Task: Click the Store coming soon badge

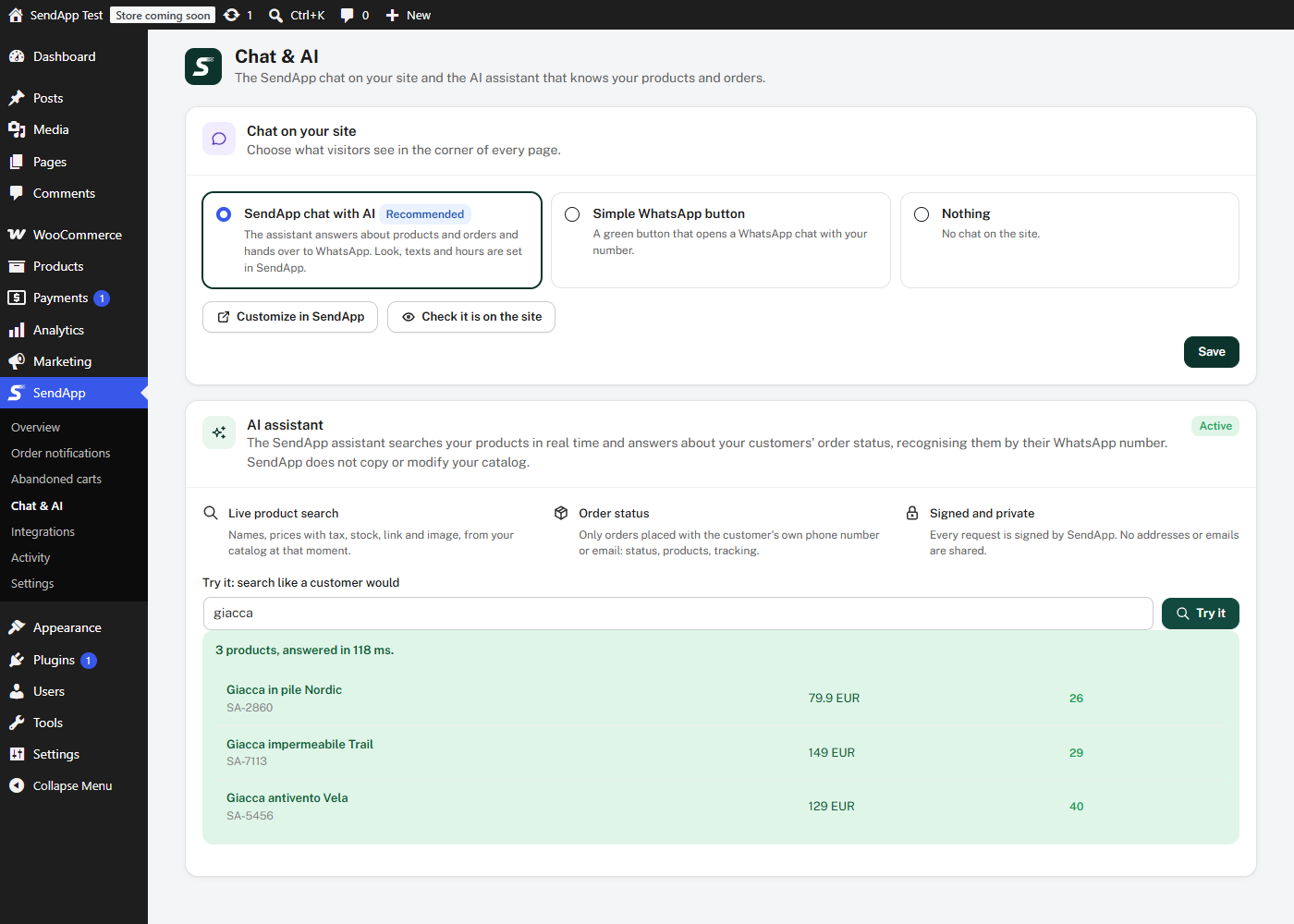Action: pyautogui.click(x=163, y=15)
